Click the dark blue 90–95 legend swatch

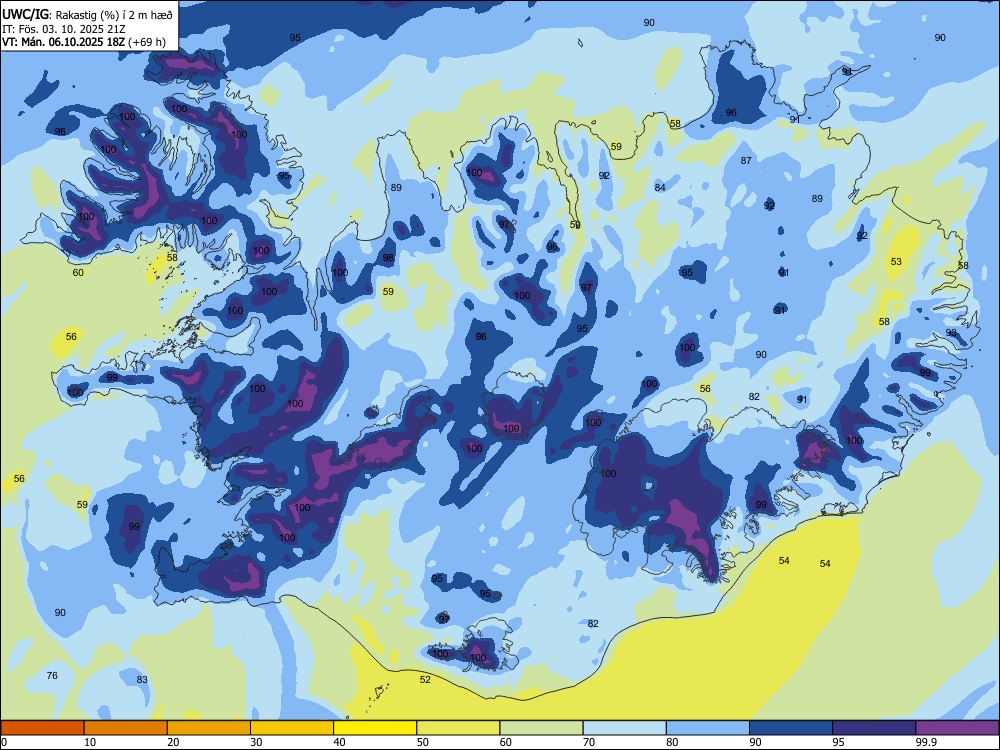791,728
